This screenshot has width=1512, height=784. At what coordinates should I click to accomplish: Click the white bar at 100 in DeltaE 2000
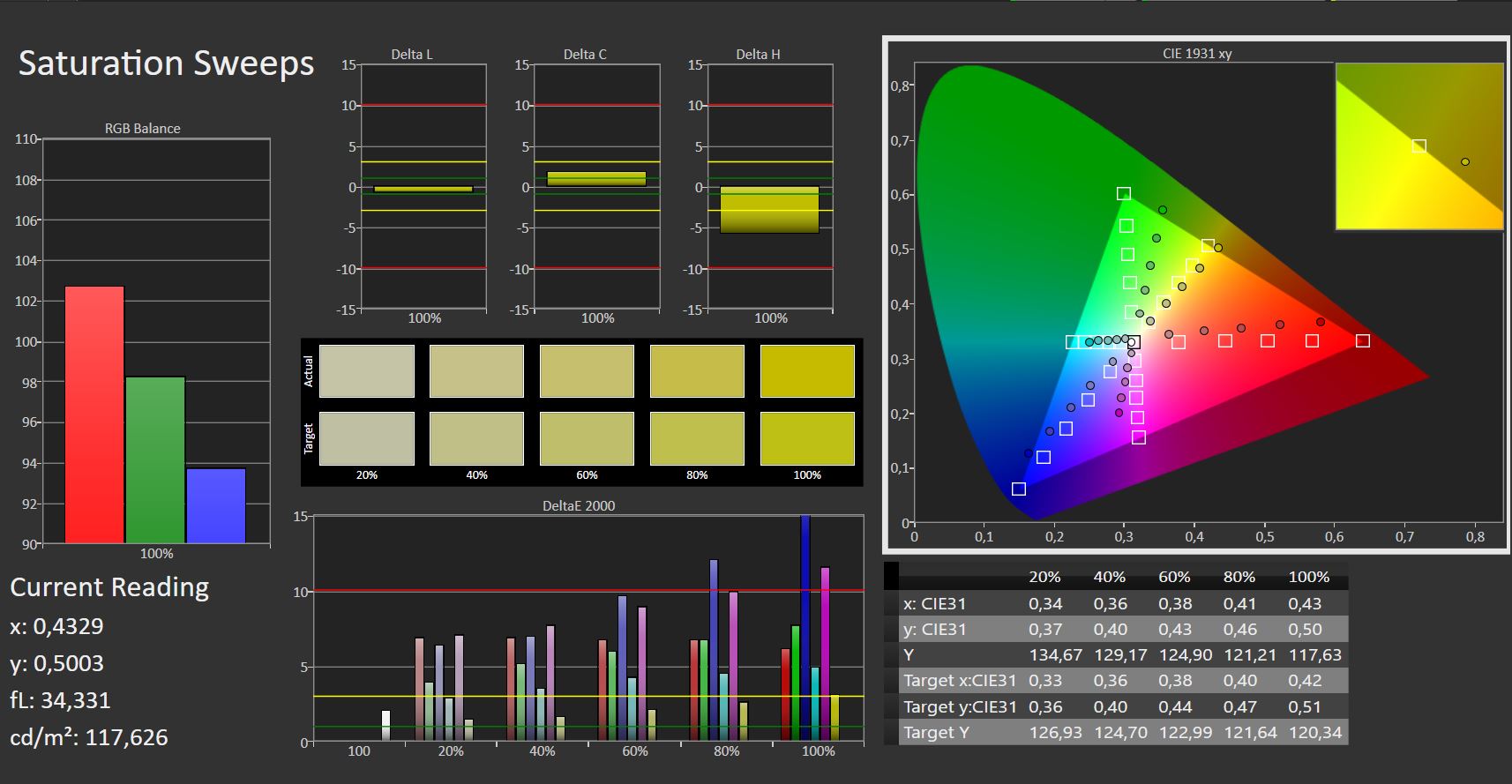point(385,725)
